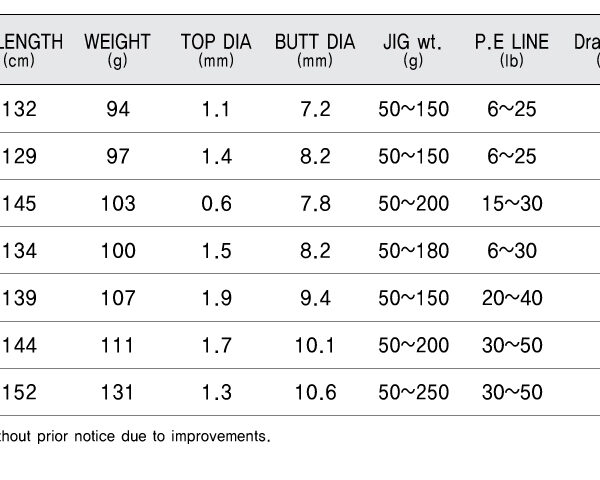The image size is (600, 480).
Task: Select the P.E line cell 20~40
Action: 512,298
